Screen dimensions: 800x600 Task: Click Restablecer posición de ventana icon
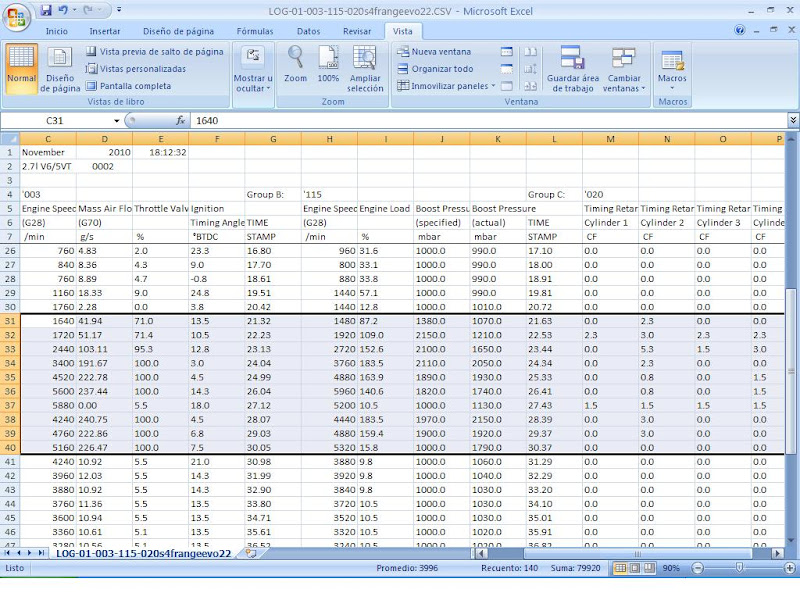(x=531, y=86)
